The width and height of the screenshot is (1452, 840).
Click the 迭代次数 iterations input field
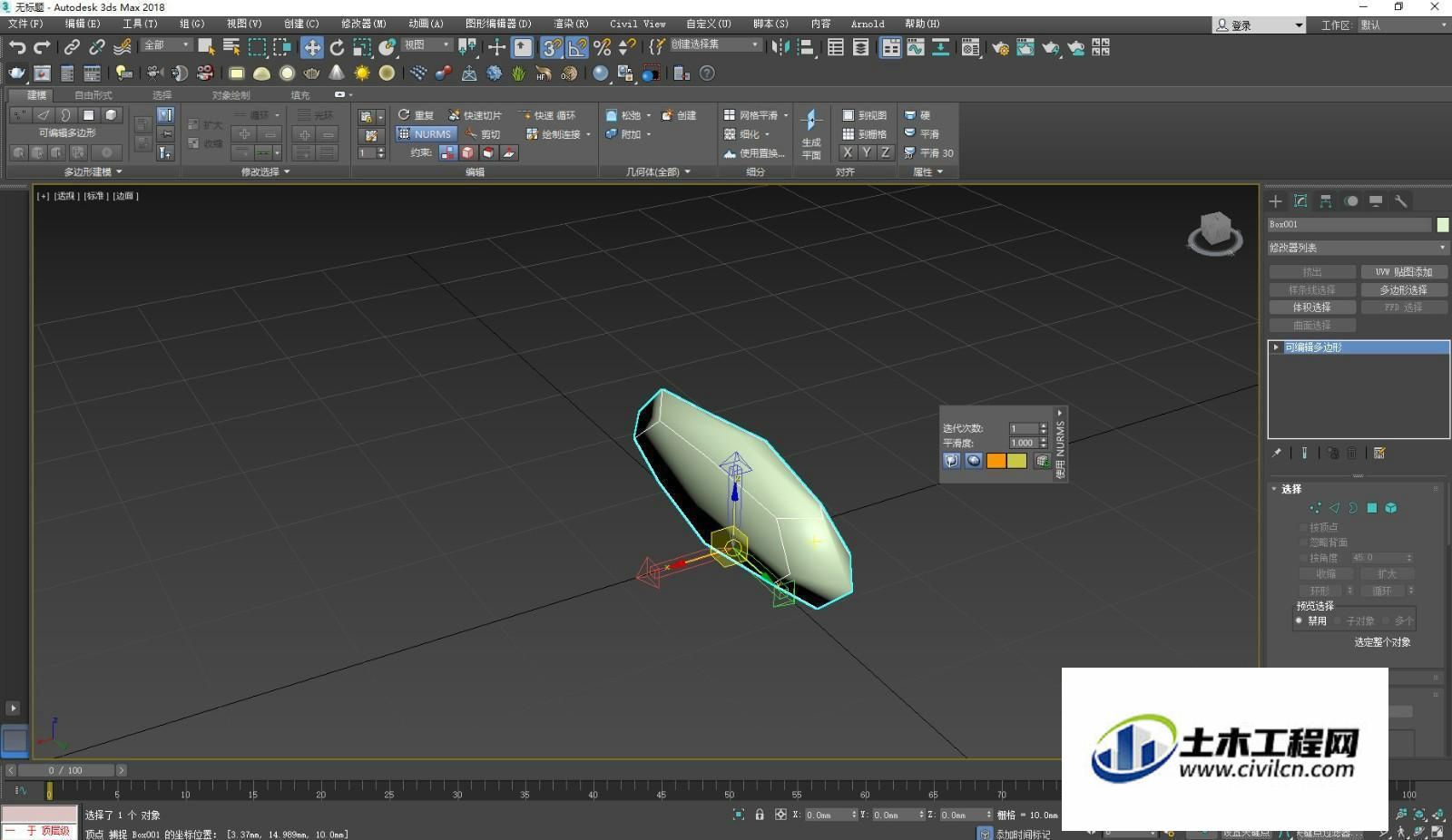(x=1024, y=428)
